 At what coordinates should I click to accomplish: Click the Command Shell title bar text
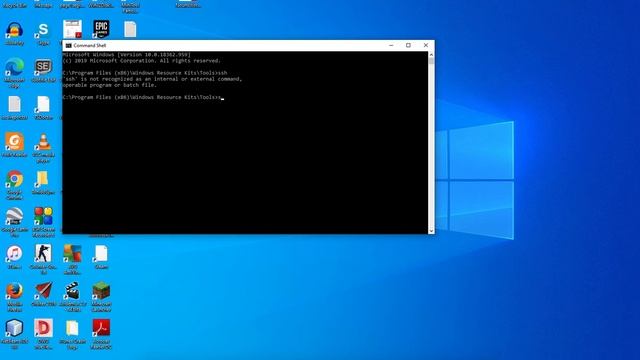pyautogui.click(x=90, y=45)
